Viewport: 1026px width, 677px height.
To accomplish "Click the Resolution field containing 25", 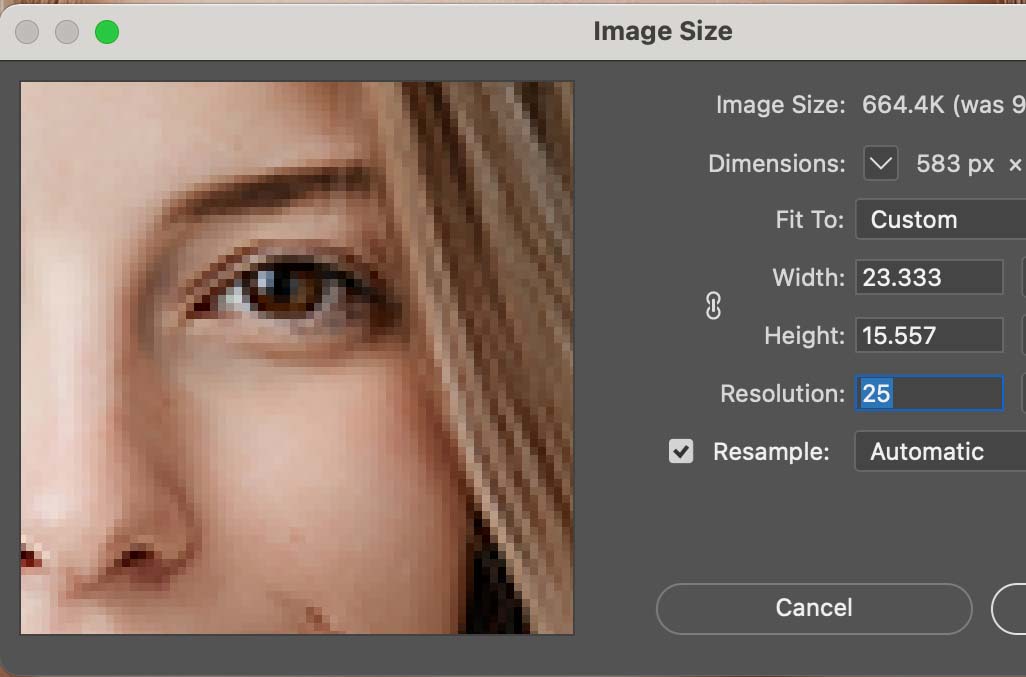I will pos(929,394).
